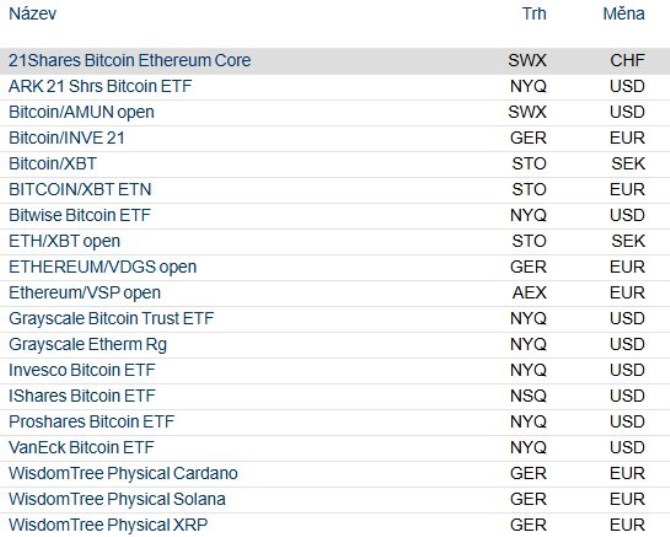Click the Bitcoin/AMUN open instrument

tap(81, 112)
